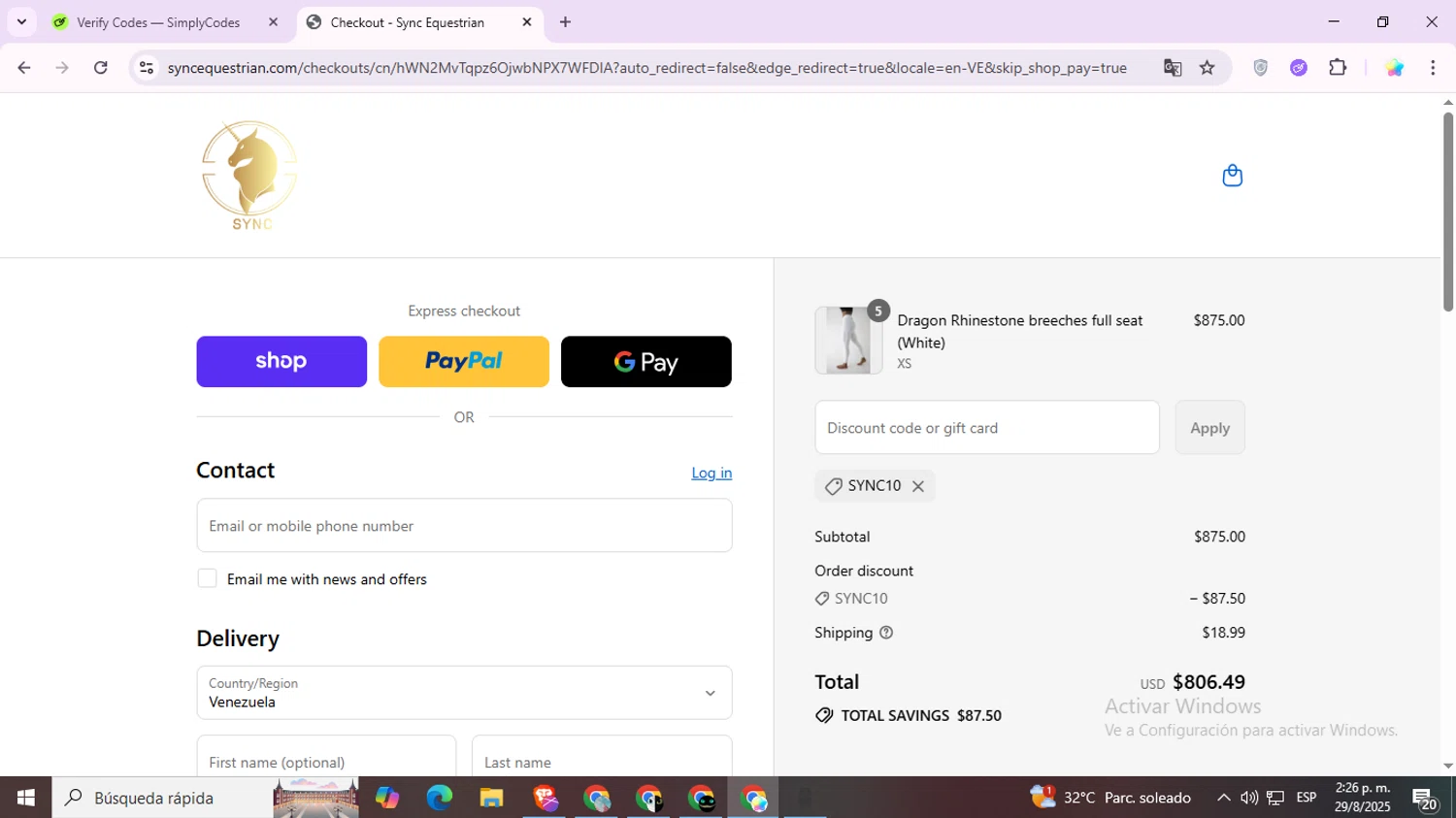Click the shield extension icon
Screen dimensions: 1456x818
coord(1260,68)
